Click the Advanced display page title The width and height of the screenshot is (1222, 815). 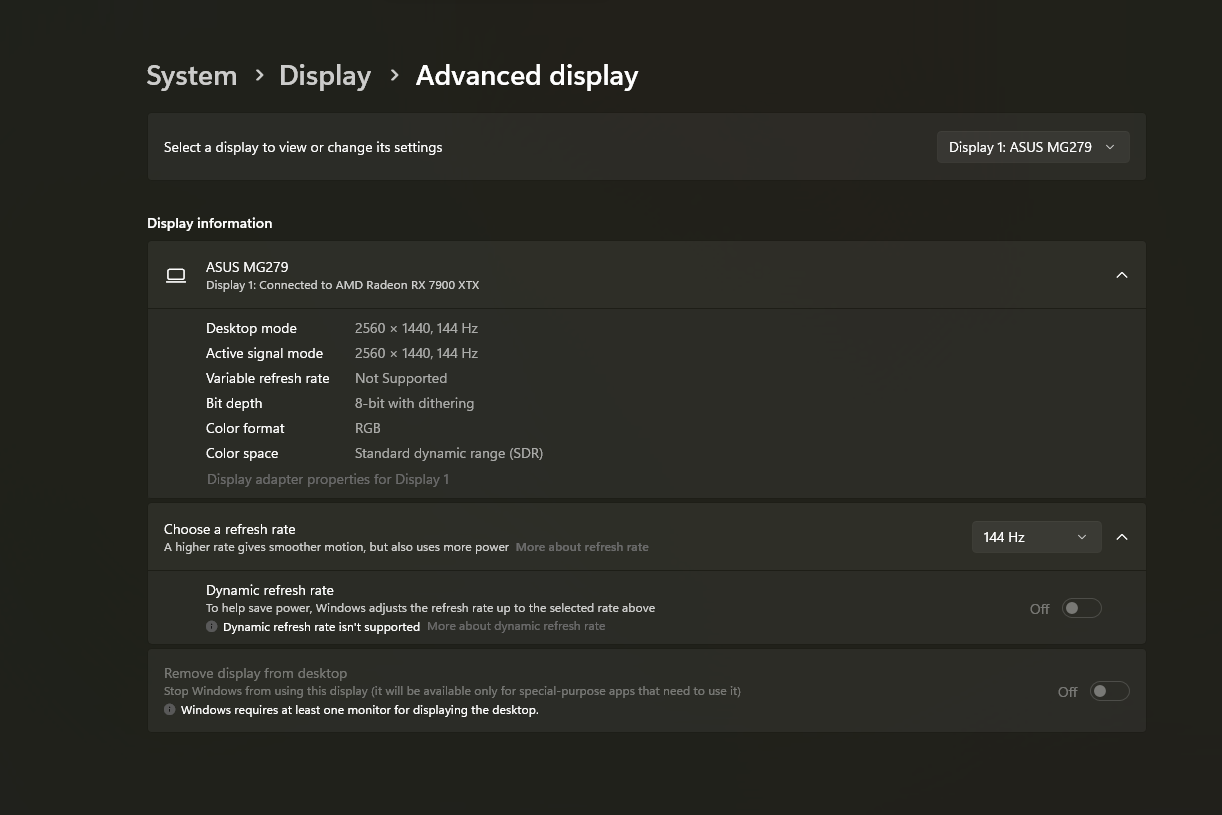pyautogui.click(x=527, y=76)
